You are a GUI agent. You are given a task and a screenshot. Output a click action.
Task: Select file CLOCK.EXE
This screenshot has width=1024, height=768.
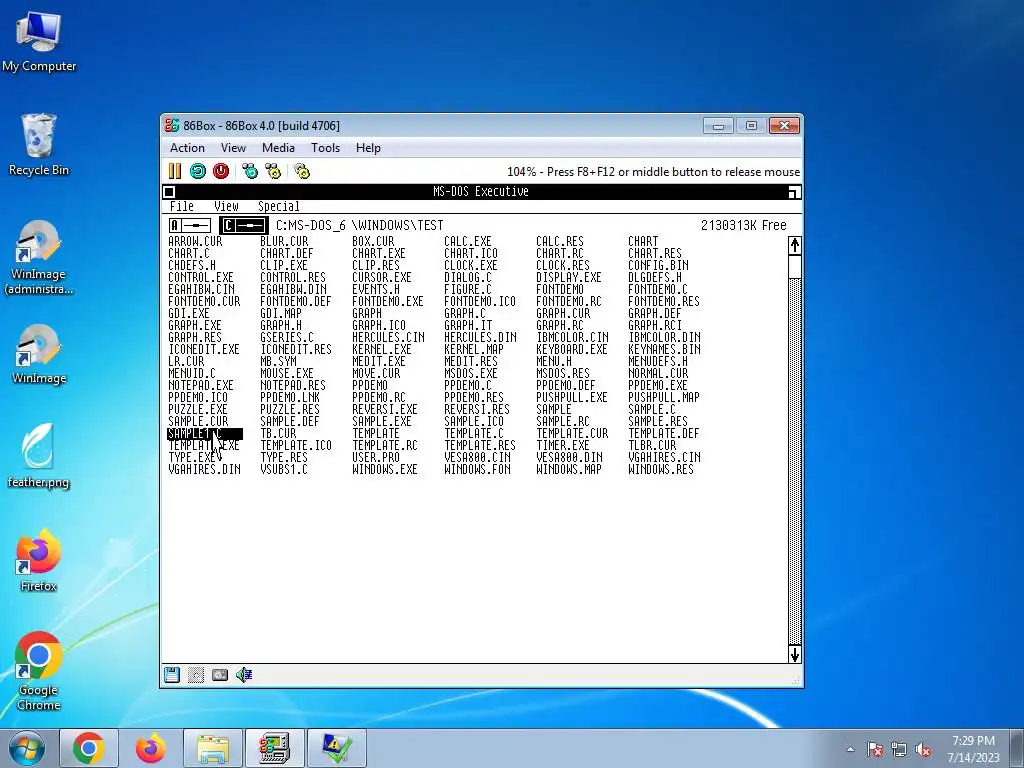[x=471, y=265]
